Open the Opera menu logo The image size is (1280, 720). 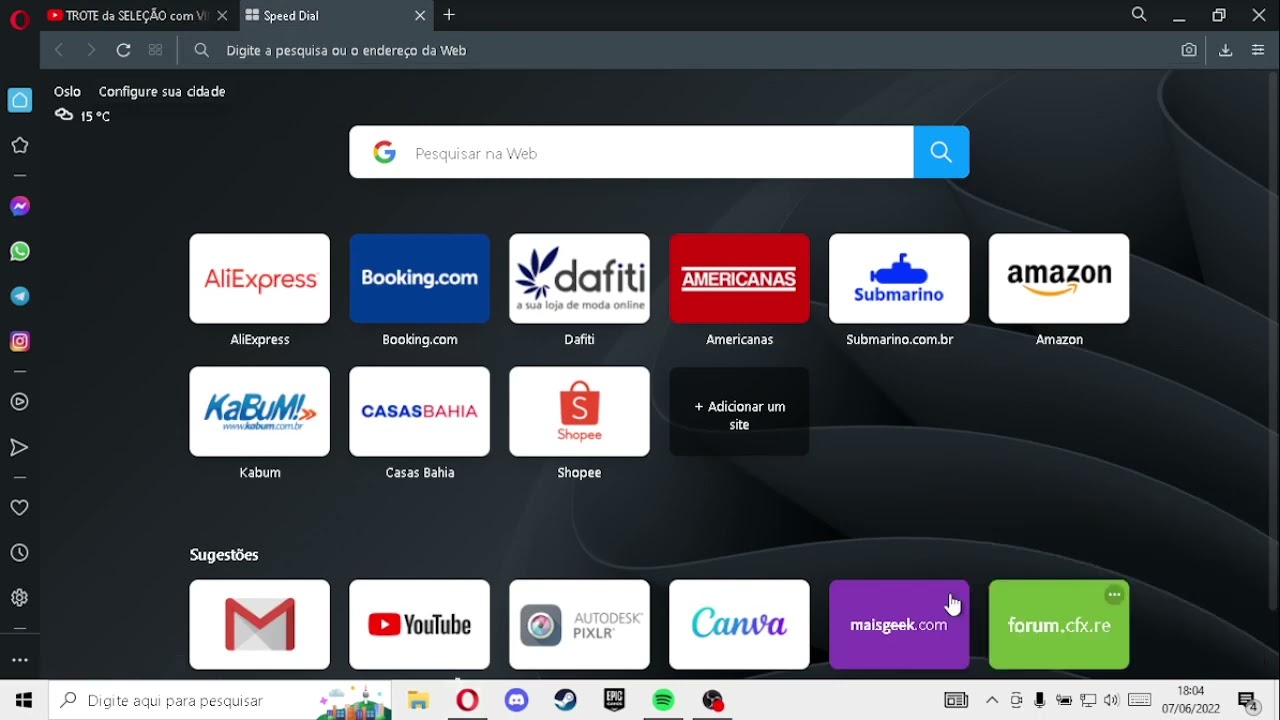click(x=19, y=20)
